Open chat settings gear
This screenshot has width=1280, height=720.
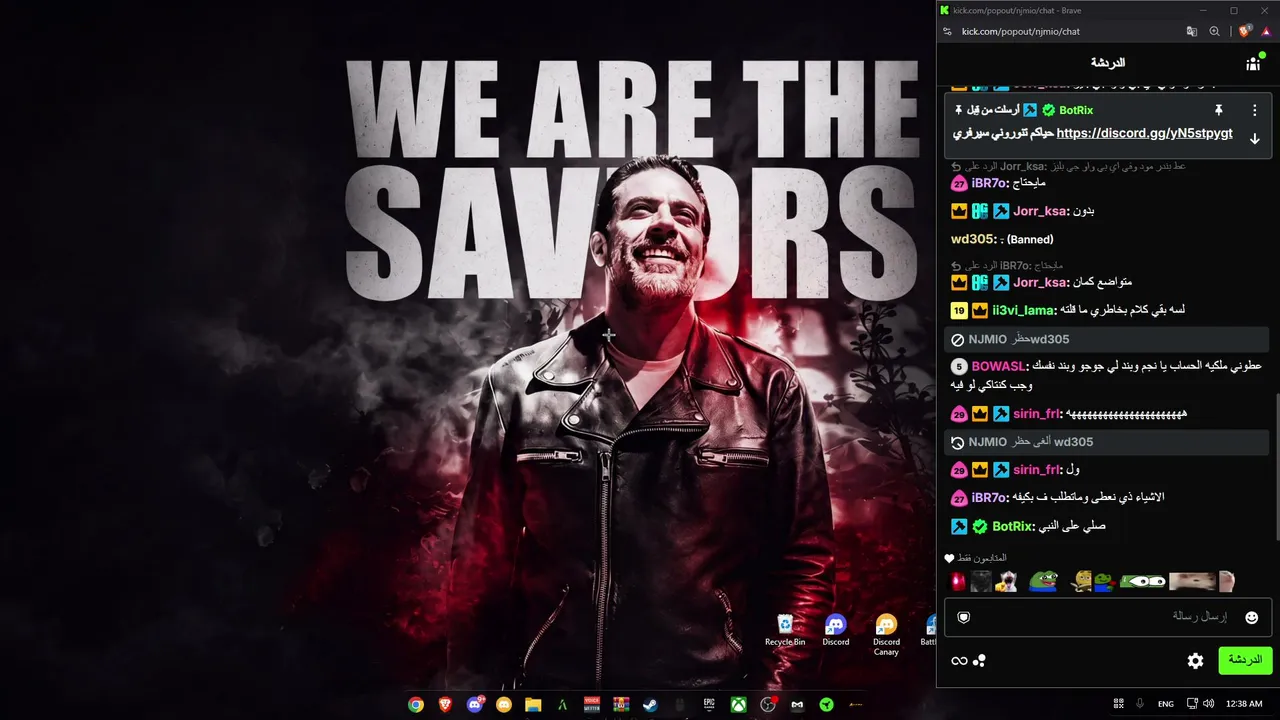coord(1195,660)
